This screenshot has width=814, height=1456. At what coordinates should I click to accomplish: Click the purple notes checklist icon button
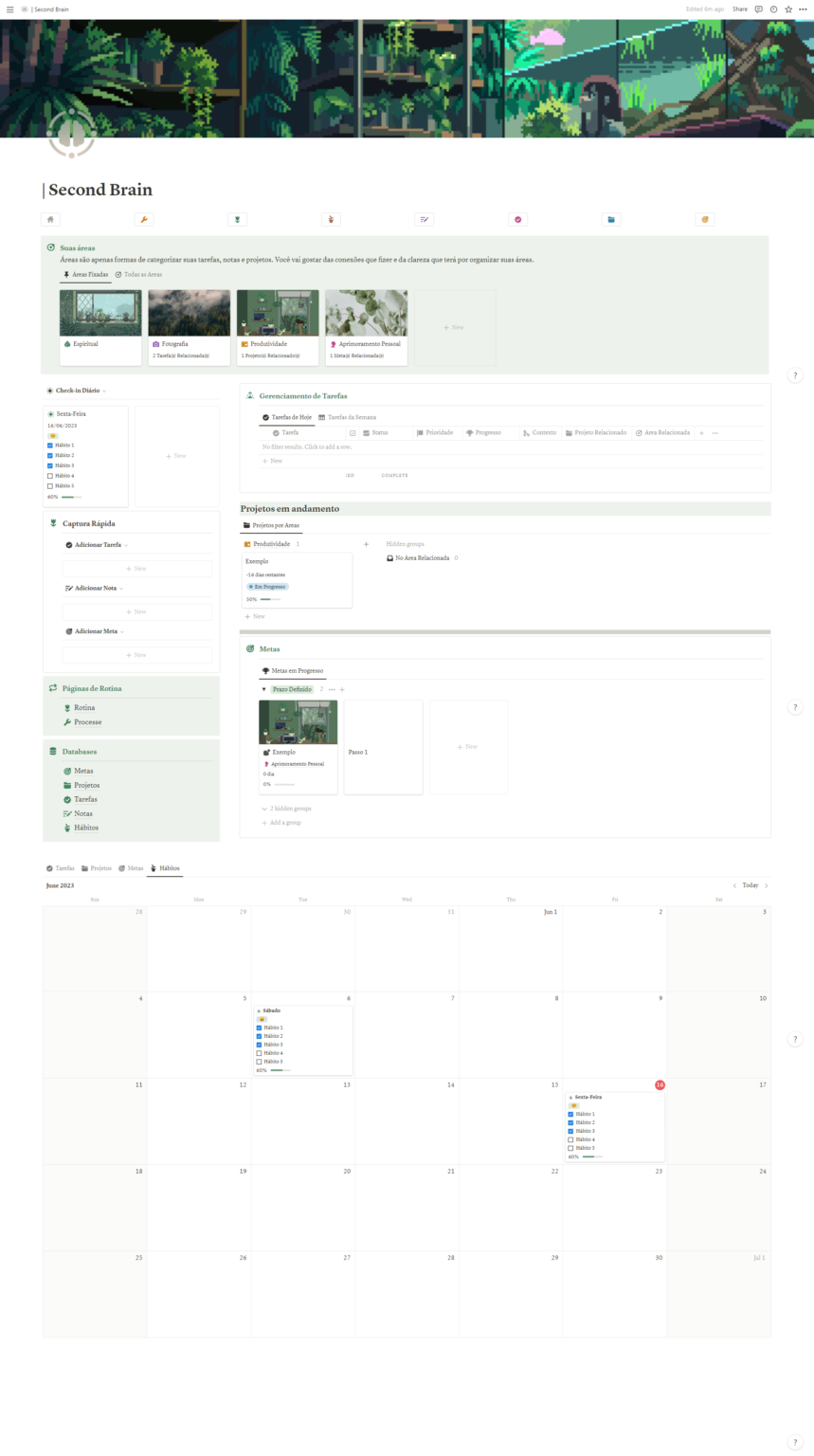tap(425, 220)
